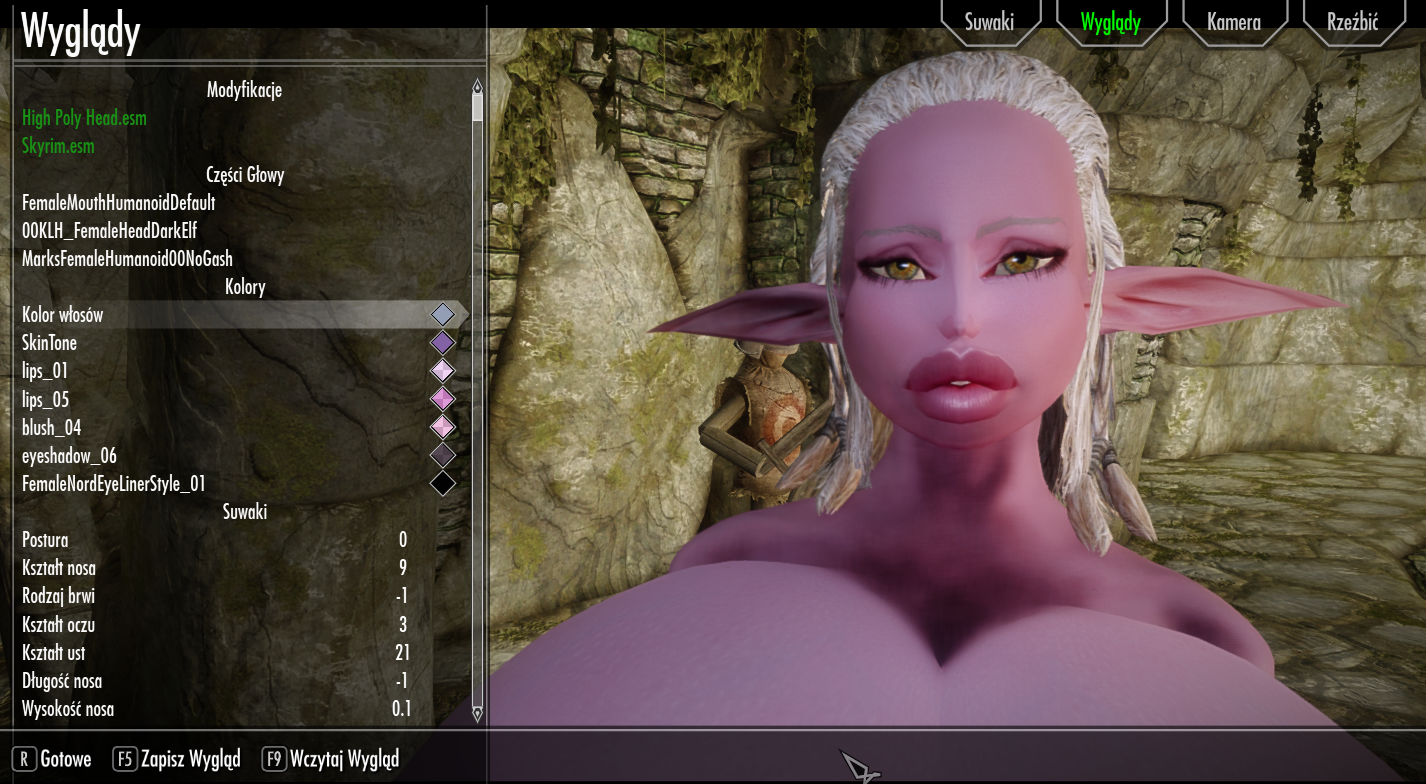Click the Suwaki section header in list

(245, 512)
